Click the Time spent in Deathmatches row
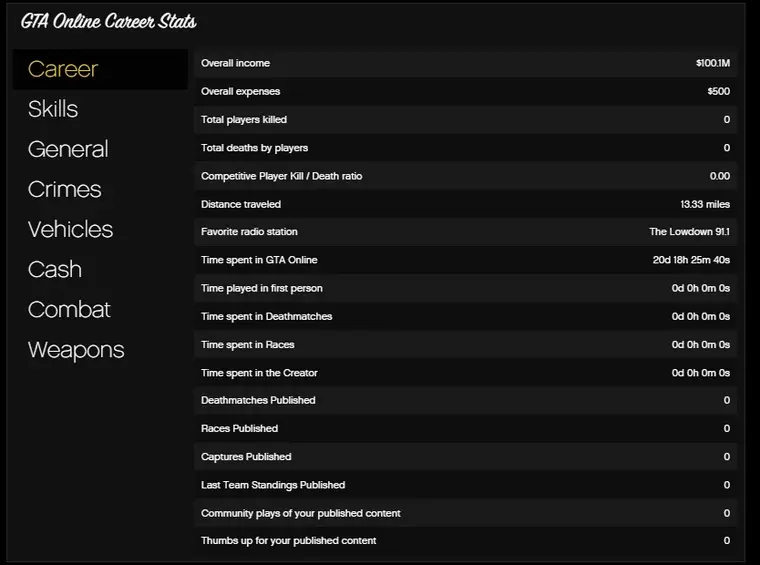 point(465,316)
